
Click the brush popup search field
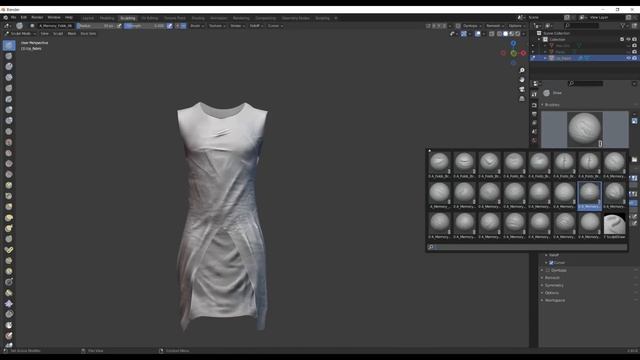click(x=527, y=247)
